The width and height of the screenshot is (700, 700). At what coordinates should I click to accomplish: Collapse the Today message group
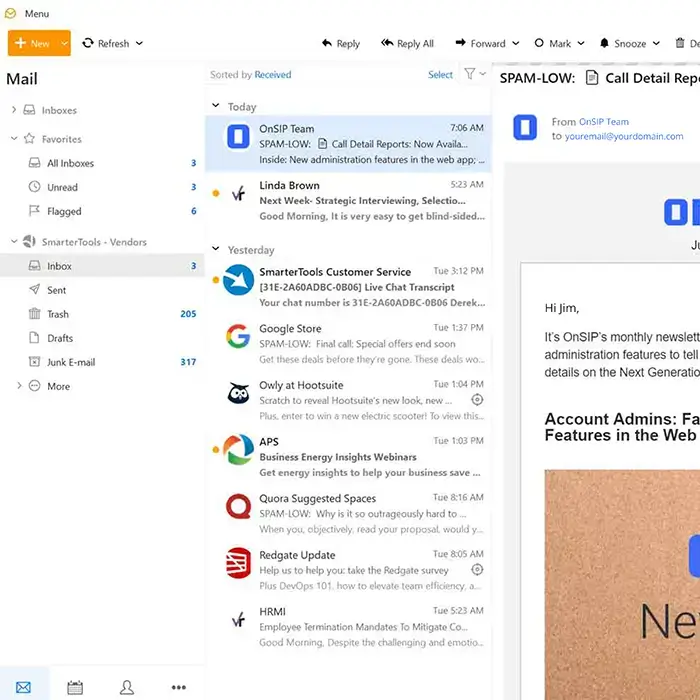tap(216, 106)
